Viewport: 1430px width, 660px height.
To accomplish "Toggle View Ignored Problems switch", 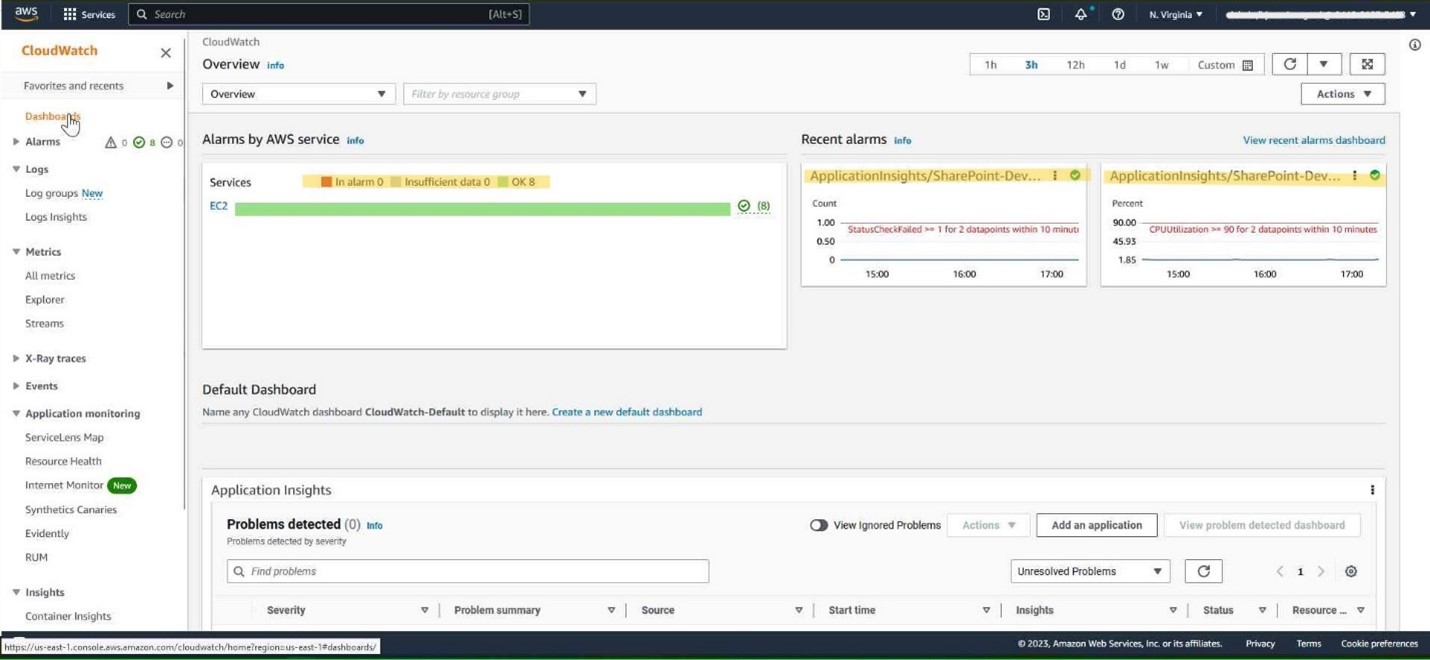I will pyautogui.click(x=819, y=525).
